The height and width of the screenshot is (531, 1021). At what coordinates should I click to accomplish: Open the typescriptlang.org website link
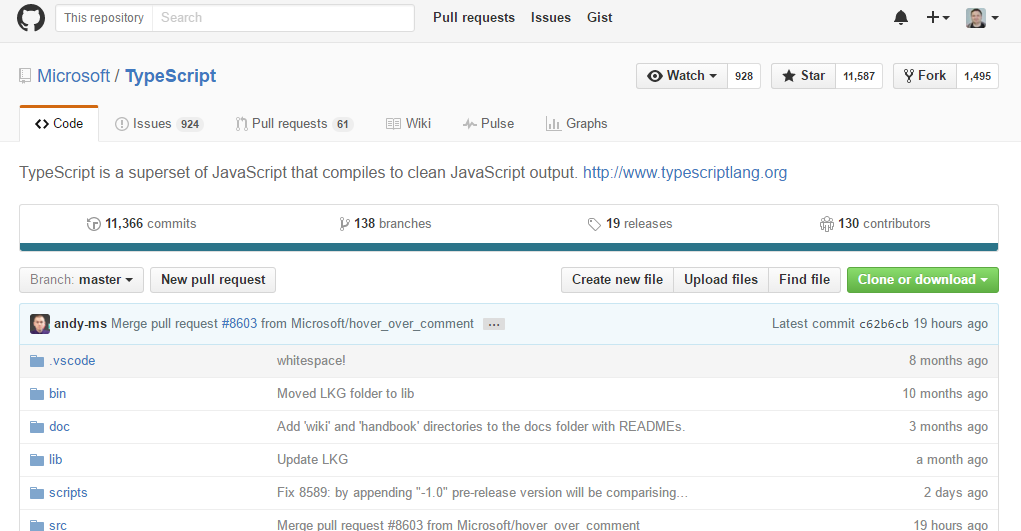[x=685, y=173]
